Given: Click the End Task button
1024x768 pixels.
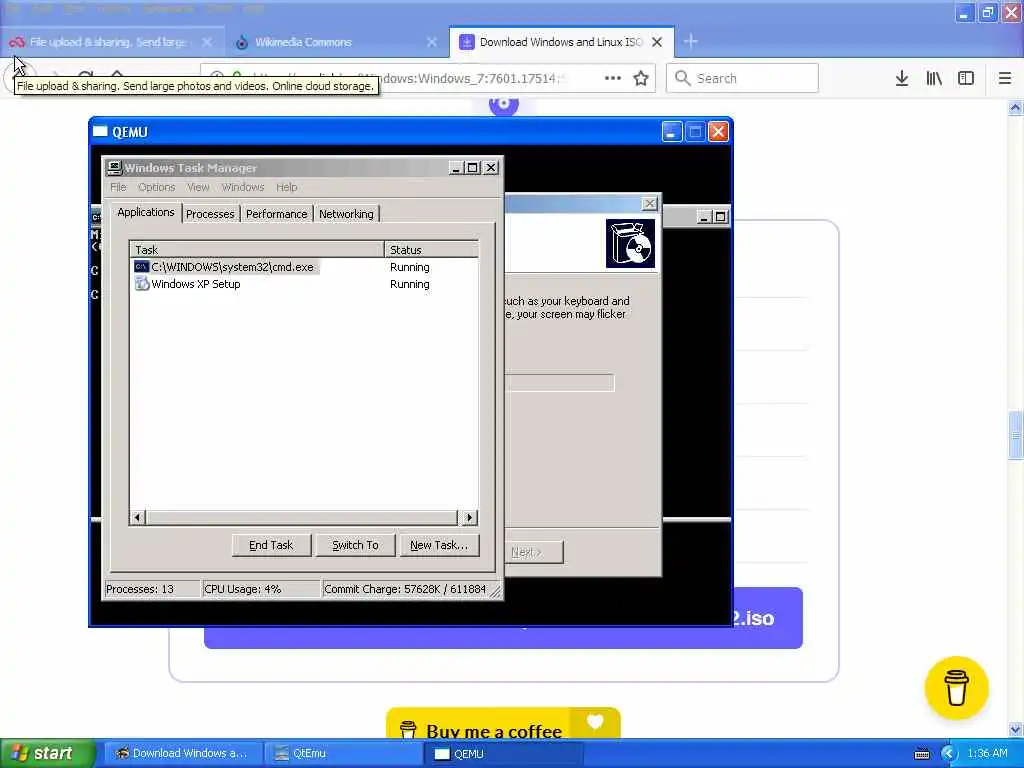Looking at the screenshot, I should click(271, 545).
